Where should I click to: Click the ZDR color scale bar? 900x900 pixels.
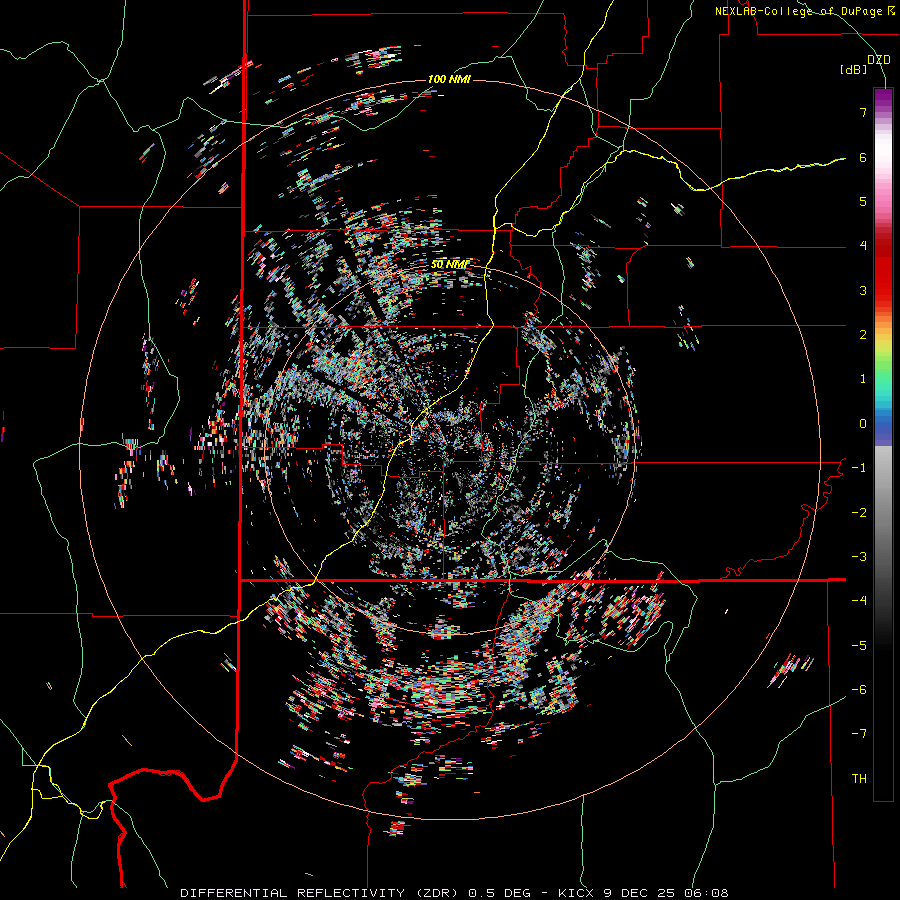[x=883, y=444]
